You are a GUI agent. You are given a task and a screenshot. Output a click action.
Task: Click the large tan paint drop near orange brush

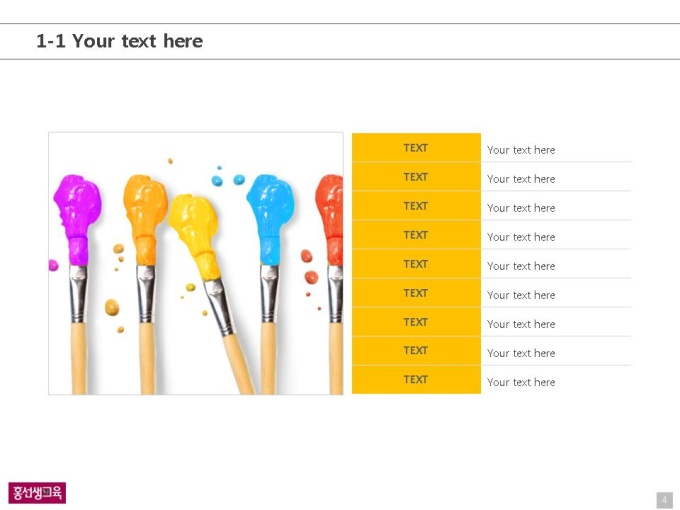pos(112,307)
